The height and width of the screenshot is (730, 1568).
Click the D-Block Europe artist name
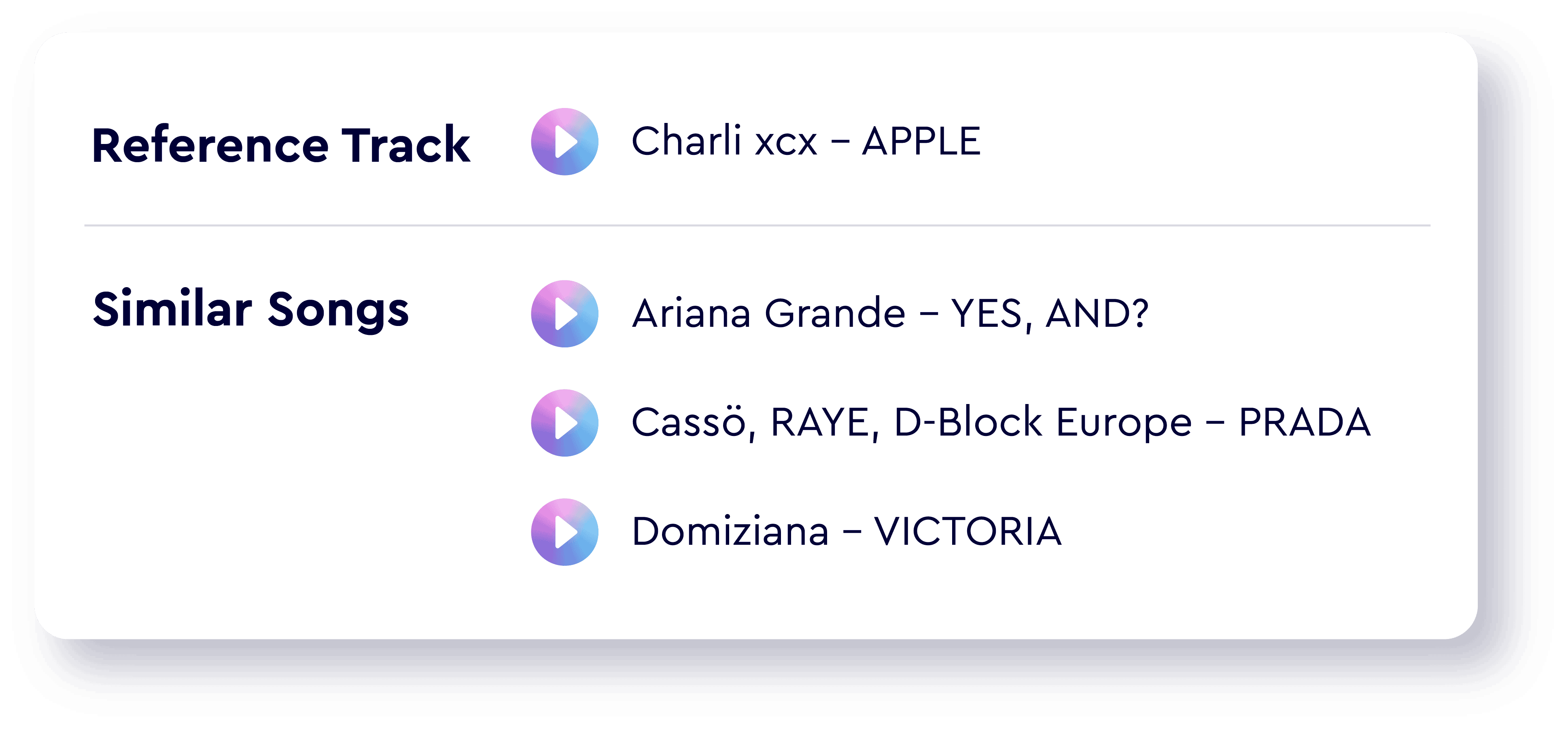1043,422
